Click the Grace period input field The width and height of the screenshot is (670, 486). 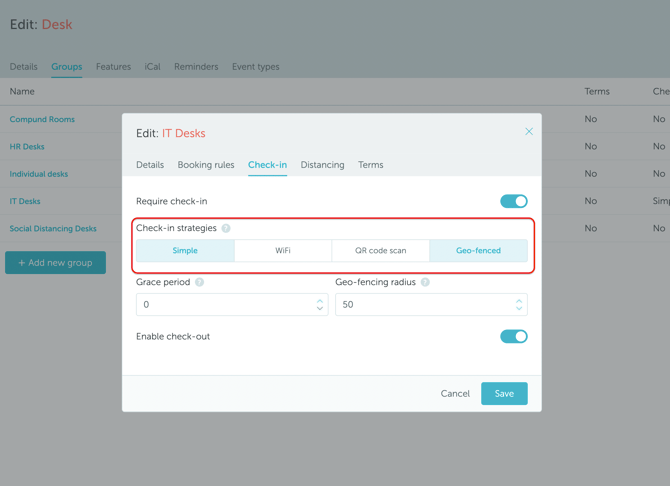pyautogui.click(x=225, y=305)
